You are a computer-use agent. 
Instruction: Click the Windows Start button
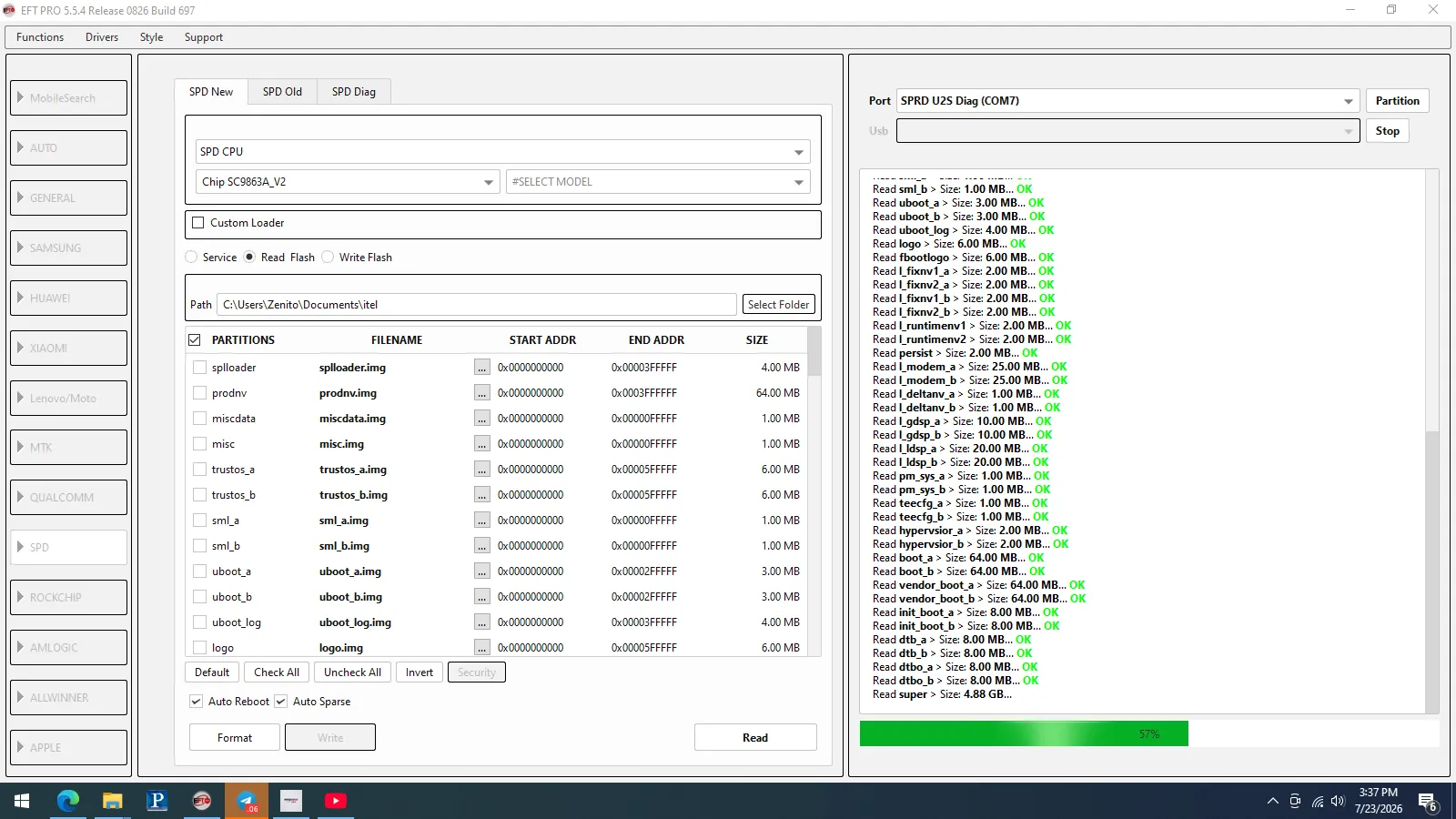22,801
